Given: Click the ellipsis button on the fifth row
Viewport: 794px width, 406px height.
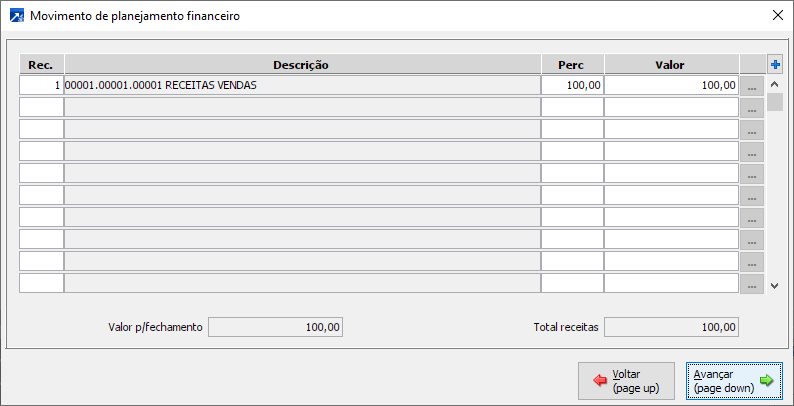Looking at the screenshot, I should coord(752,174).
